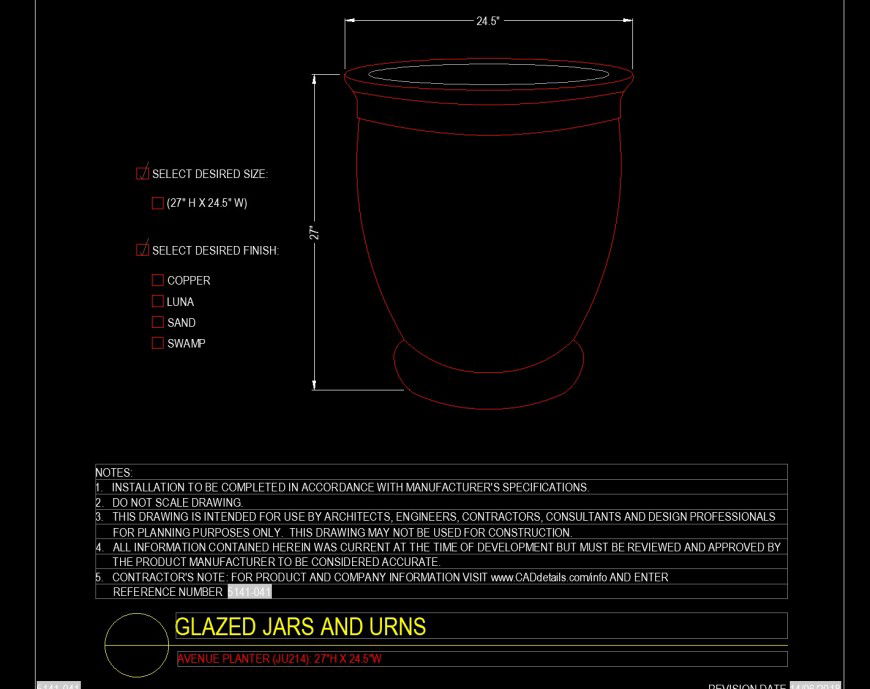
Task: Select the 27" H X 24.5" W size checkbox
Action: click(157, 202)
